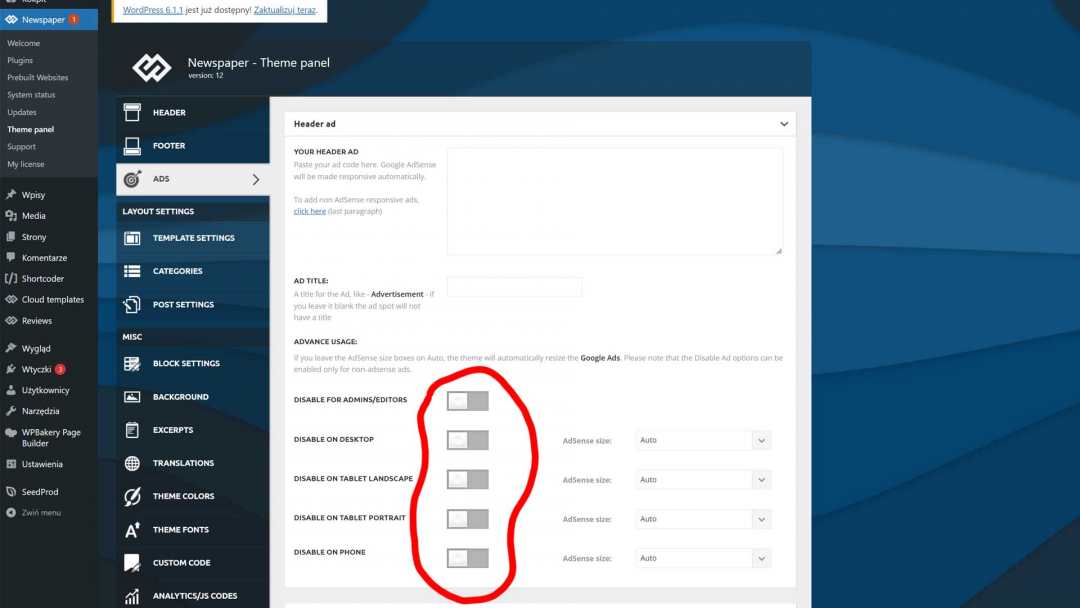The image size is (1080, 608).
Task: Click the Footer laptop icon
Action: pyautogui.click(x=132, y=146)
